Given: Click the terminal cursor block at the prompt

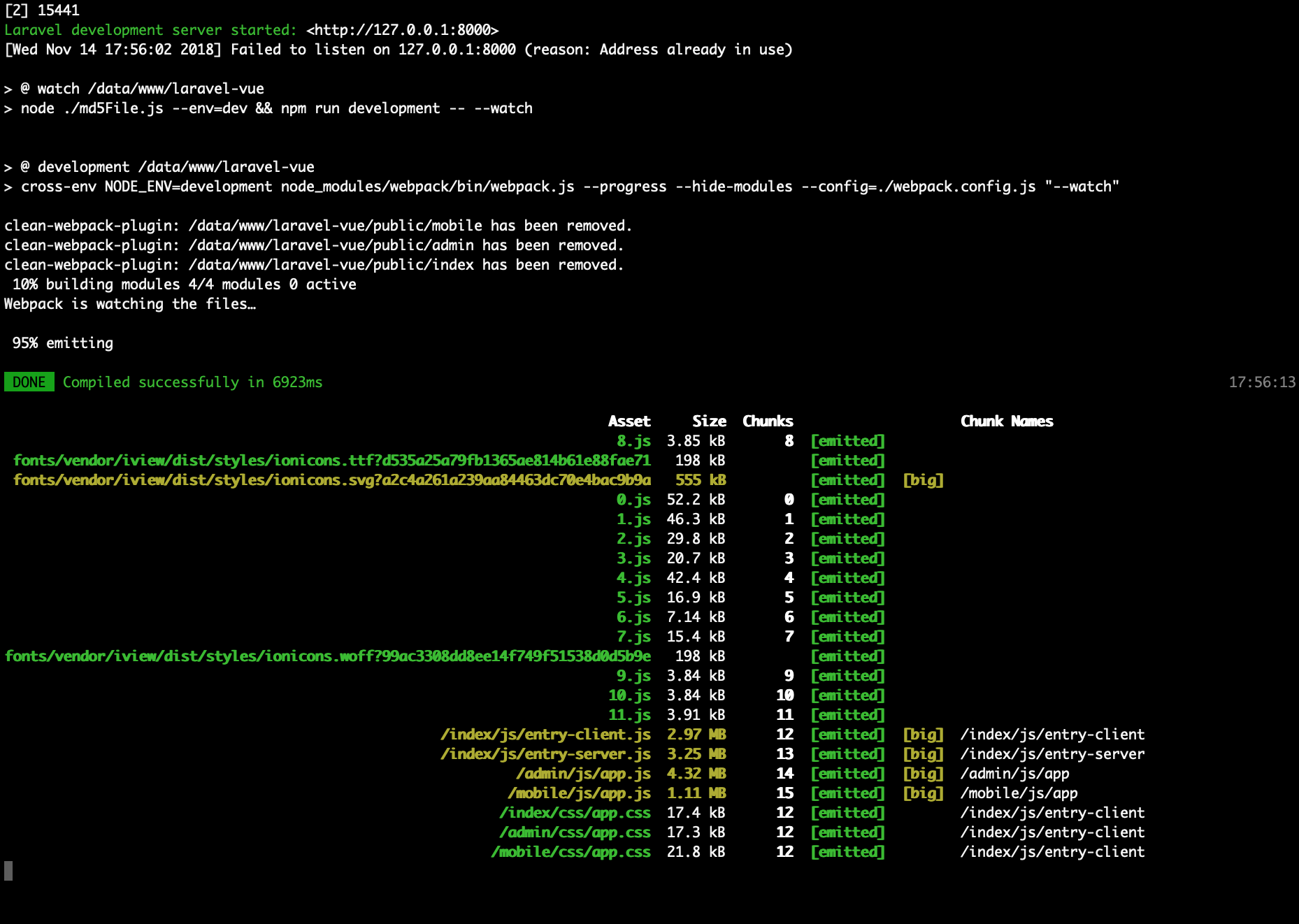Looking at the screenshot, I should pyautogui.click(x=8, y=871).
